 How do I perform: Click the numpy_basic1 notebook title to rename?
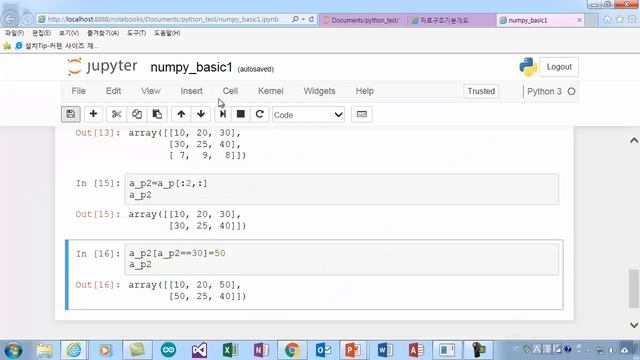(x=191, y=67)
